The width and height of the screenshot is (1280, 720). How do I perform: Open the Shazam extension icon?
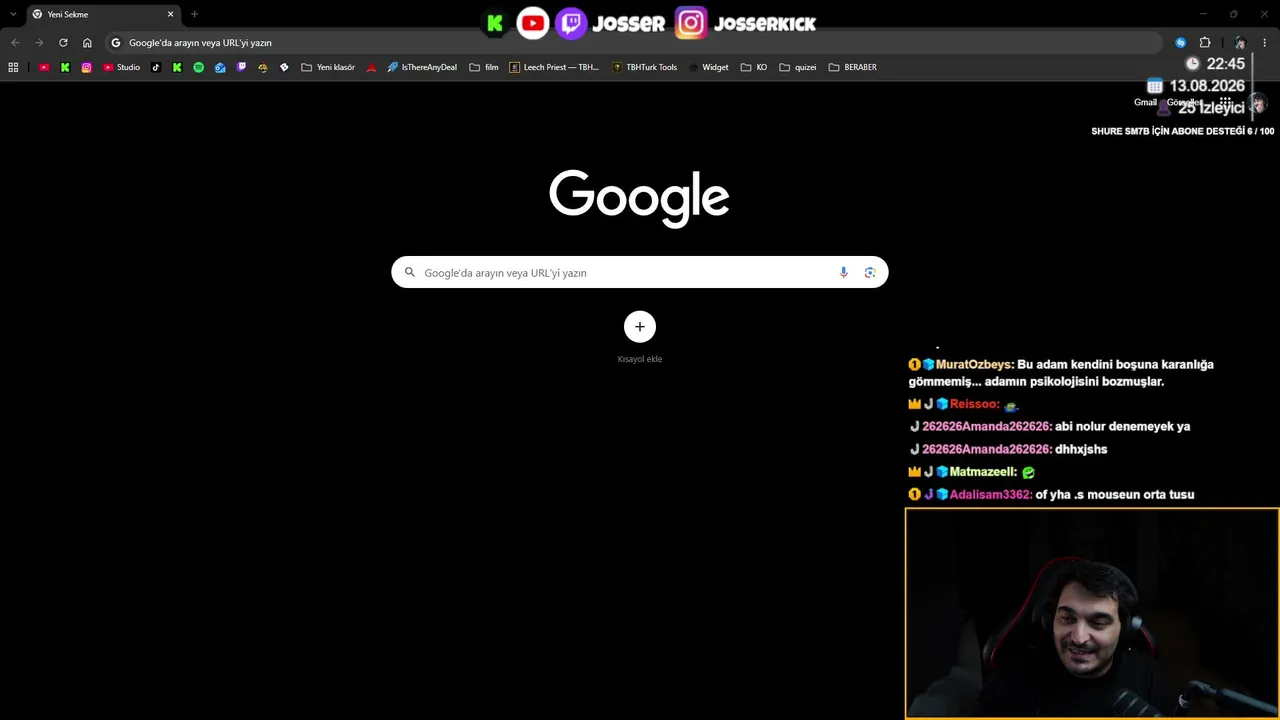click(1181, 43)
